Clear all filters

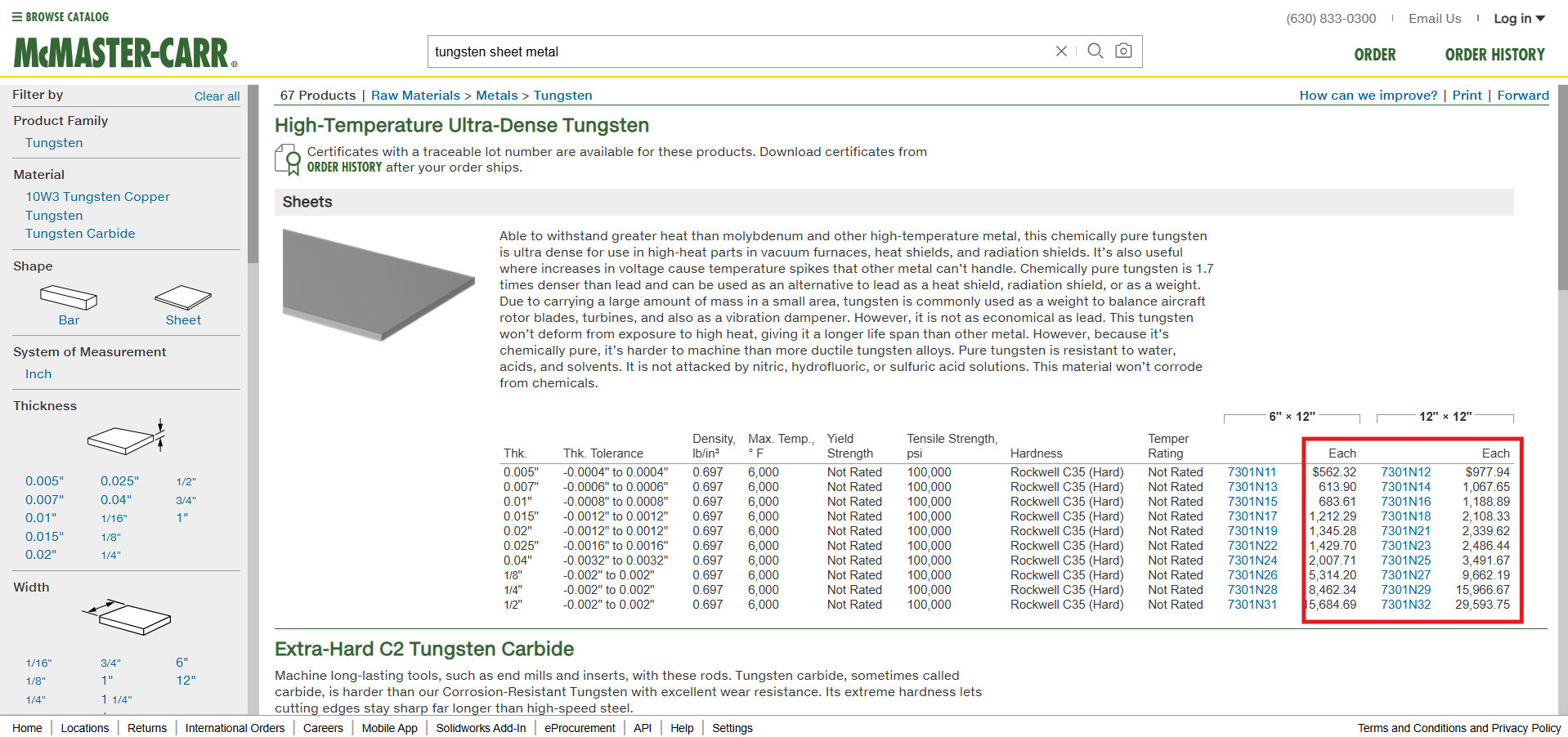click(217, 96)
